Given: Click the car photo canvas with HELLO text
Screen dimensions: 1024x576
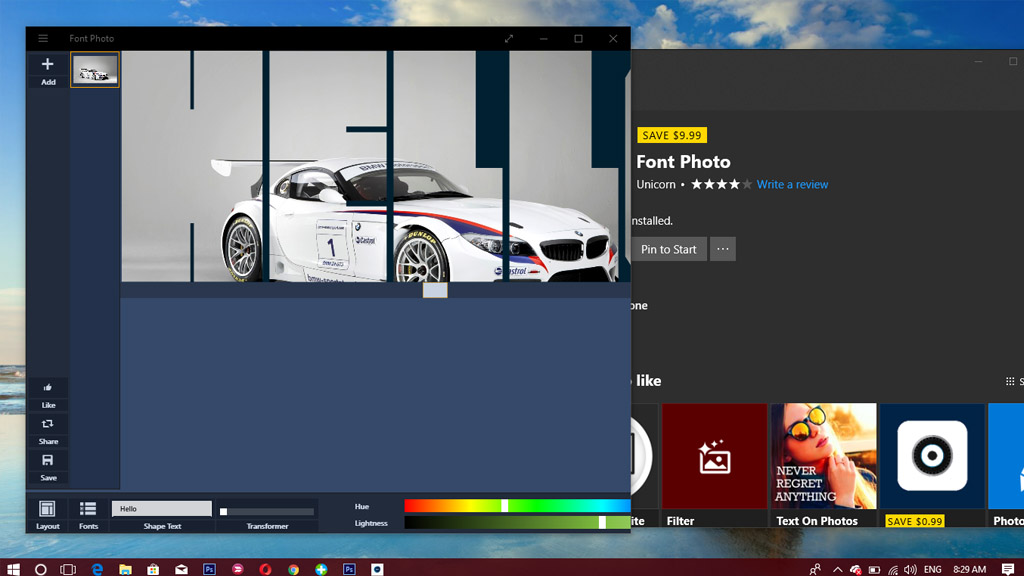Looking at the screenshot, I should [376, 167].
